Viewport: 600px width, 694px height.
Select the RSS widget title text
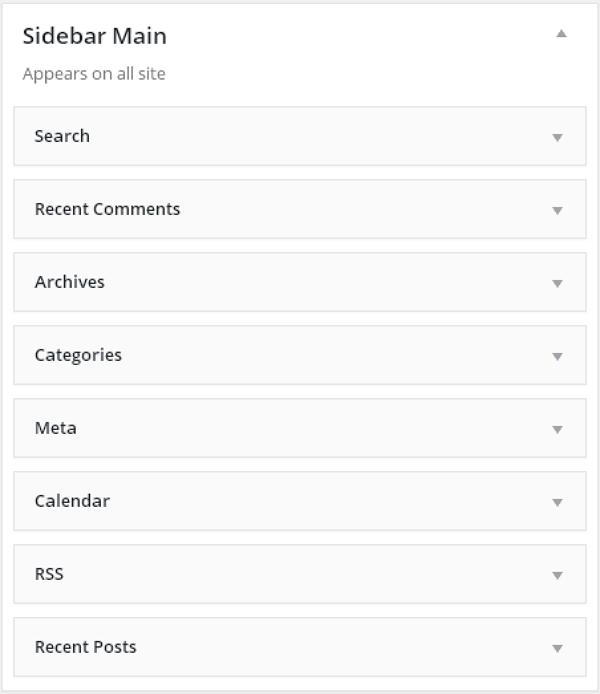pyautogui.click(x=49, y=574)
